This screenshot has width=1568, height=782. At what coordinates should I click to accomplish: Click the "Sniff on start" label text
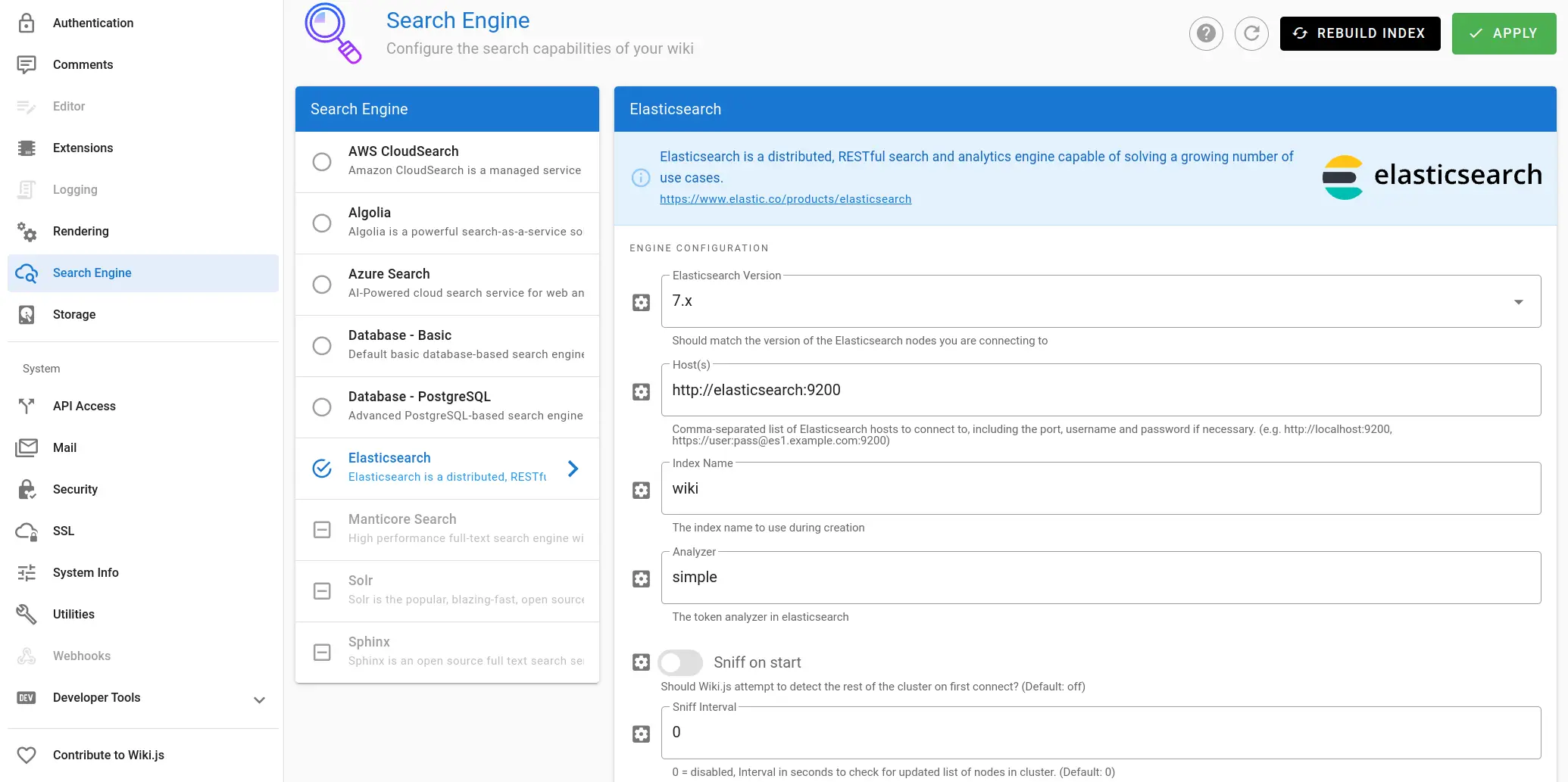757,662
